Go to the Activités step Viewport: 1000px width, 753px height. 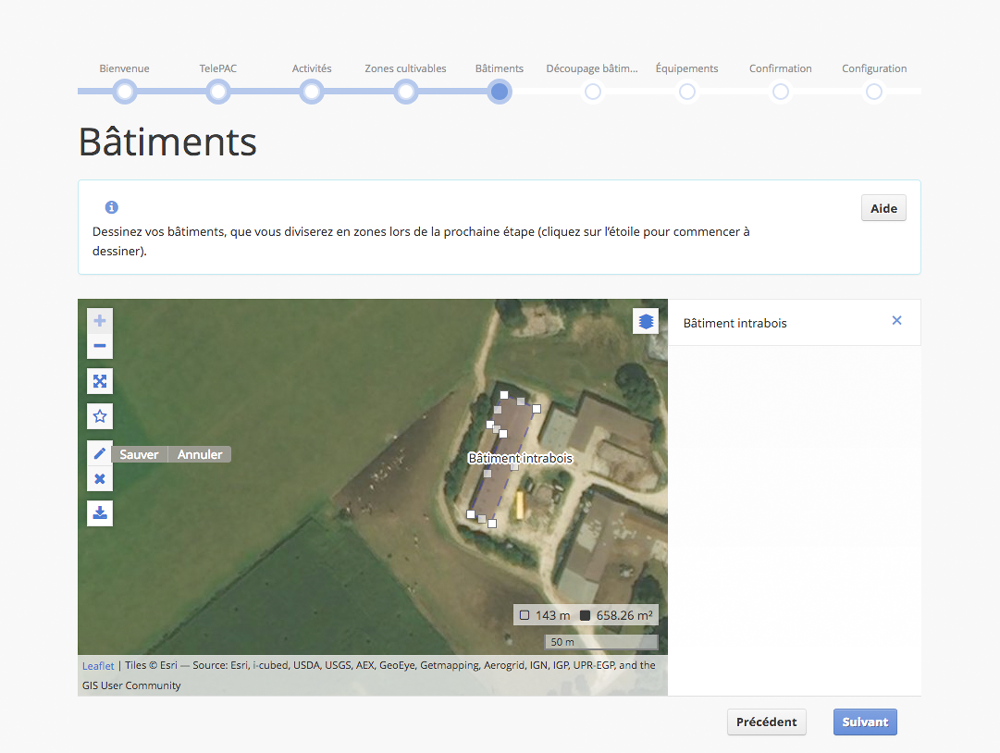pyautogui.click(x=312, y=92)
